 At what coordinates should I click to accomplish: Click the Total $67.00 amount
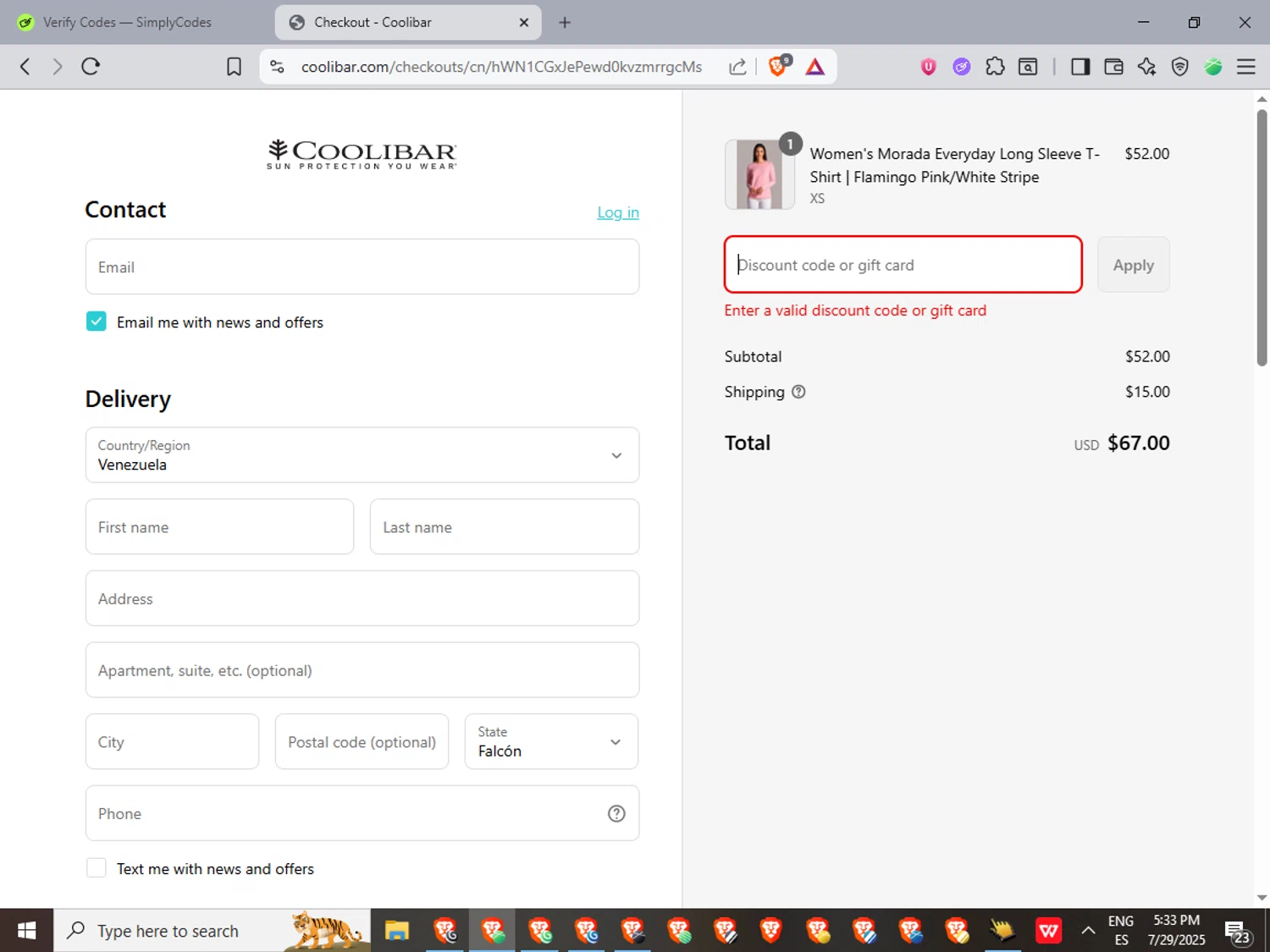(x=1138, y=443)
